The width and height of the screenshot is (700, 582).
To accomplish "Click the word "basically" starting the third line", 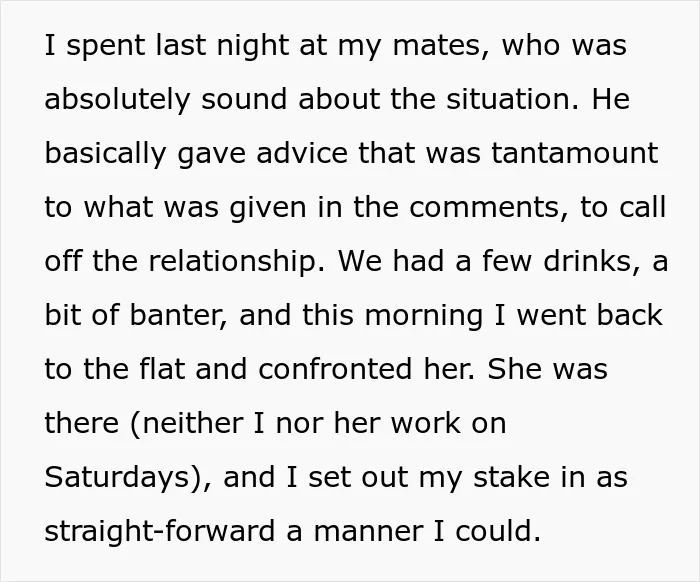I will (105, 154).
